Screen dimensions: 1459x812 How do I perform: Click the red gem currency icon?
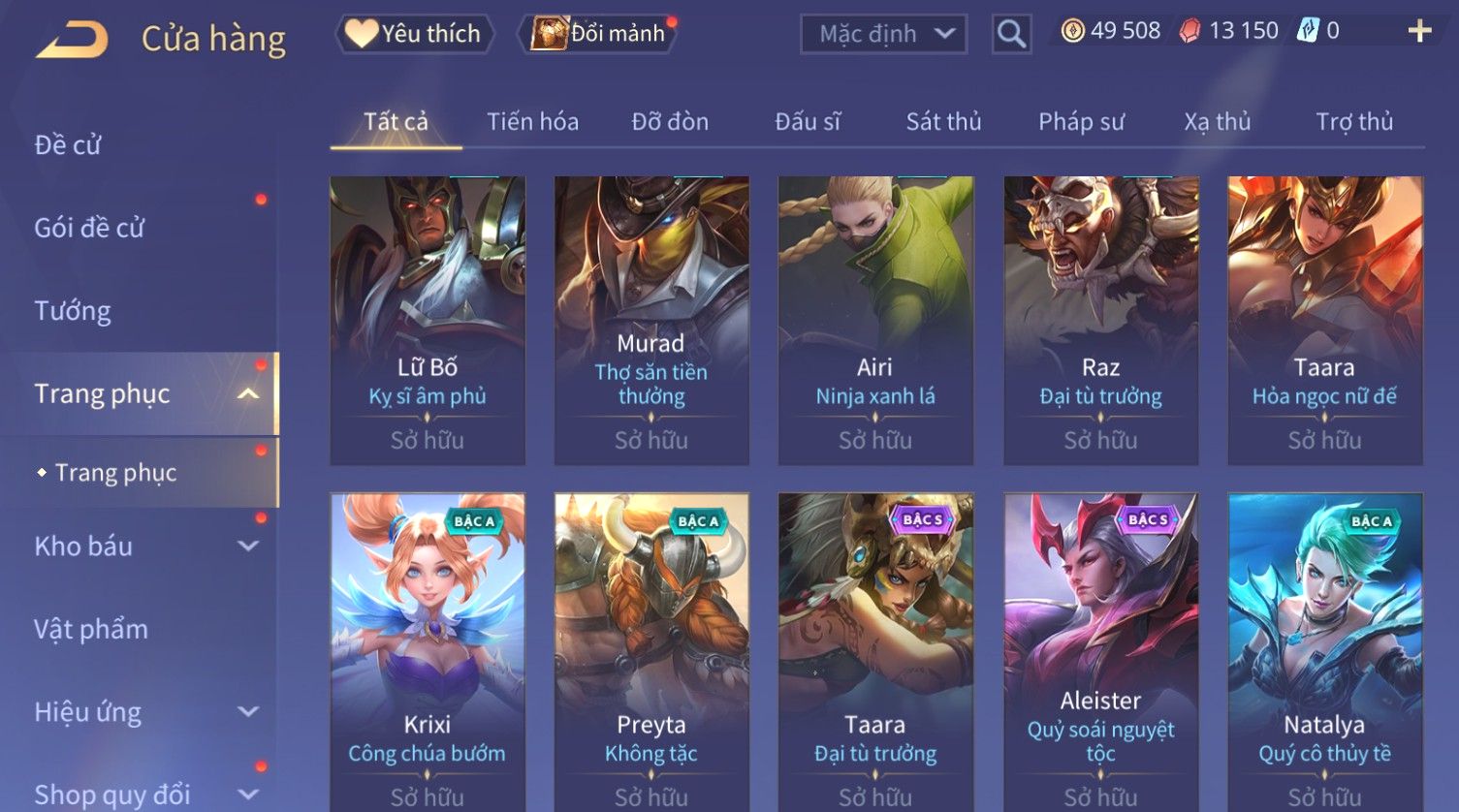tap(1189, 31)
